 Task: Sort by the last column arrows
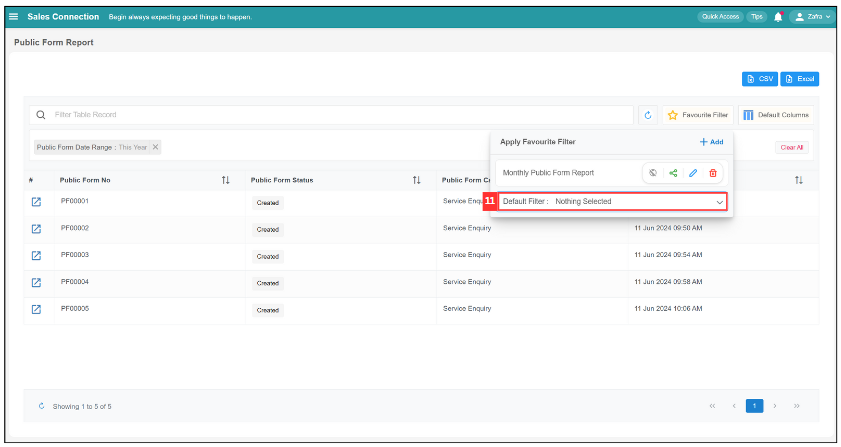click(x=799, y=180)
